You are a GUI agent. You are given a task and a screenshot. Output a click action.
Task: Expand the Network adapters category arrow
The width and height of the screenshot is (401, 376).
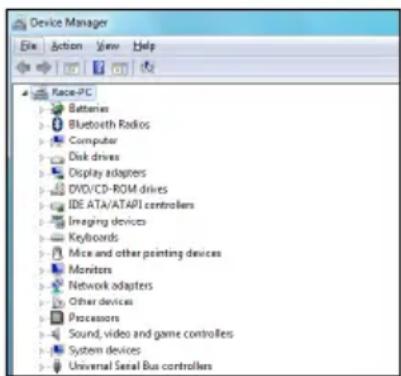pyautogui.click(x=41, y=286)
